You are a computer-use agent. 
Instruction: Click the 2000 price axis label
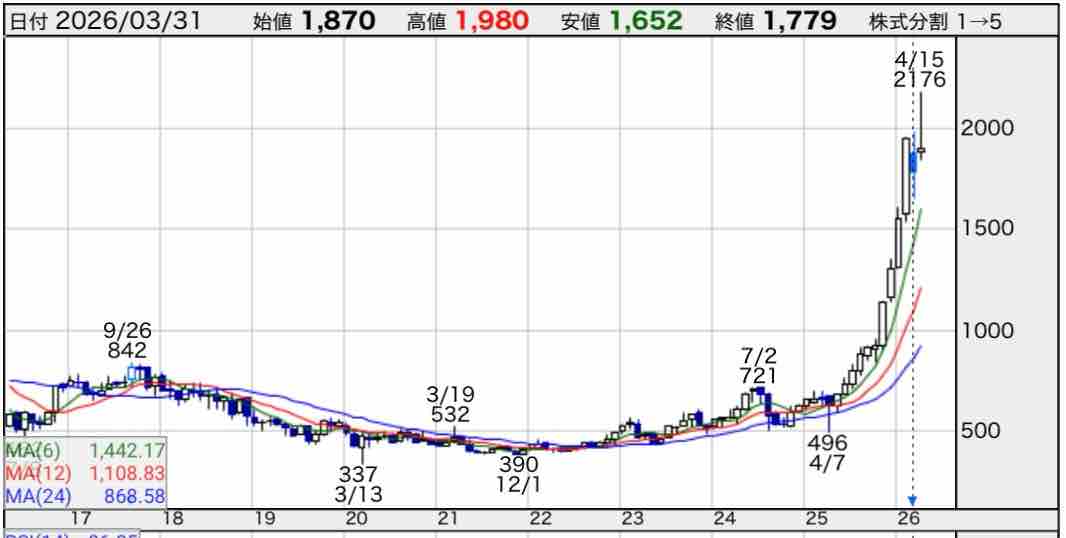(988, 128)
